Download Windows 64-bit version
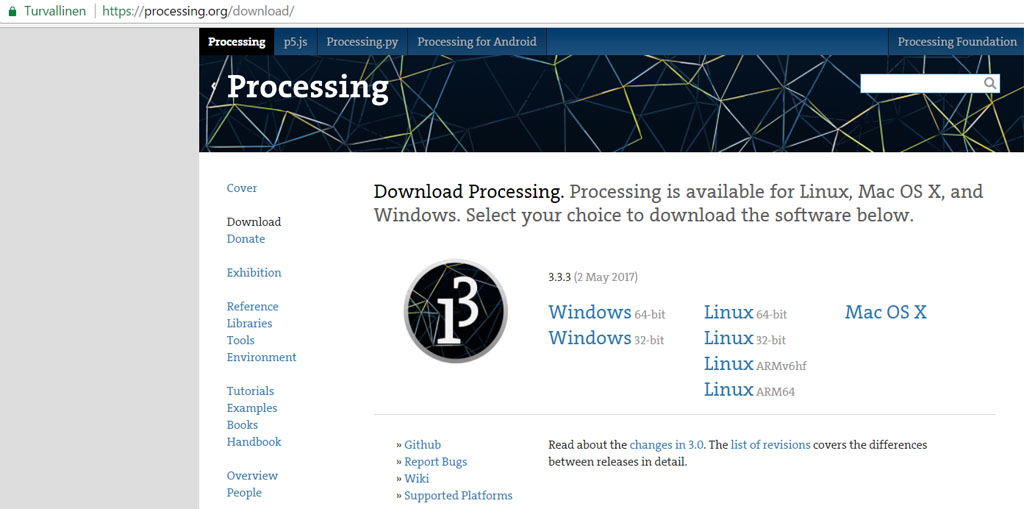This screenshot has height=509, width=1024. pos(607,312)
